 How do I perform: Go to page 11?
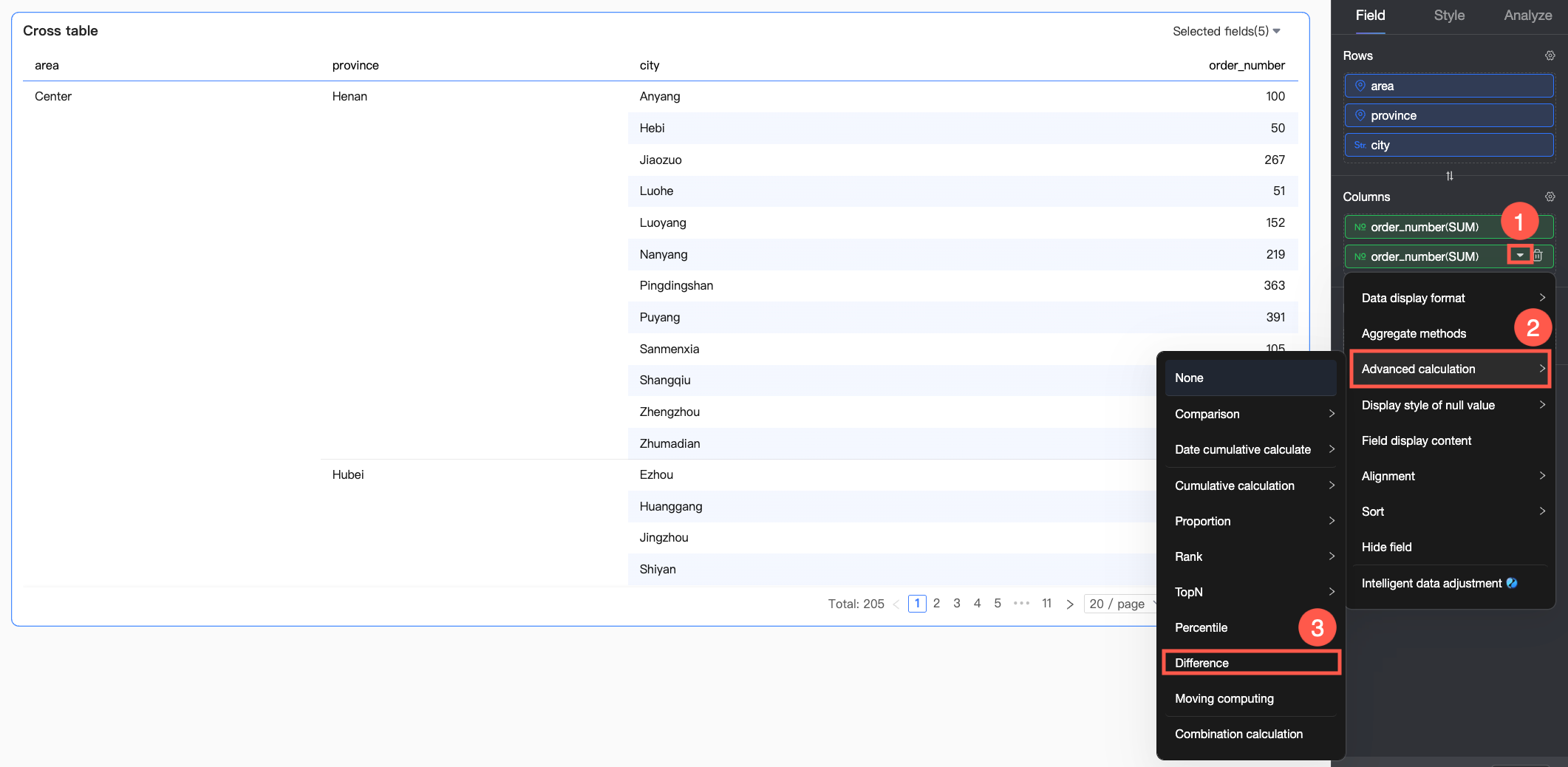click(x=1046, y=604)
